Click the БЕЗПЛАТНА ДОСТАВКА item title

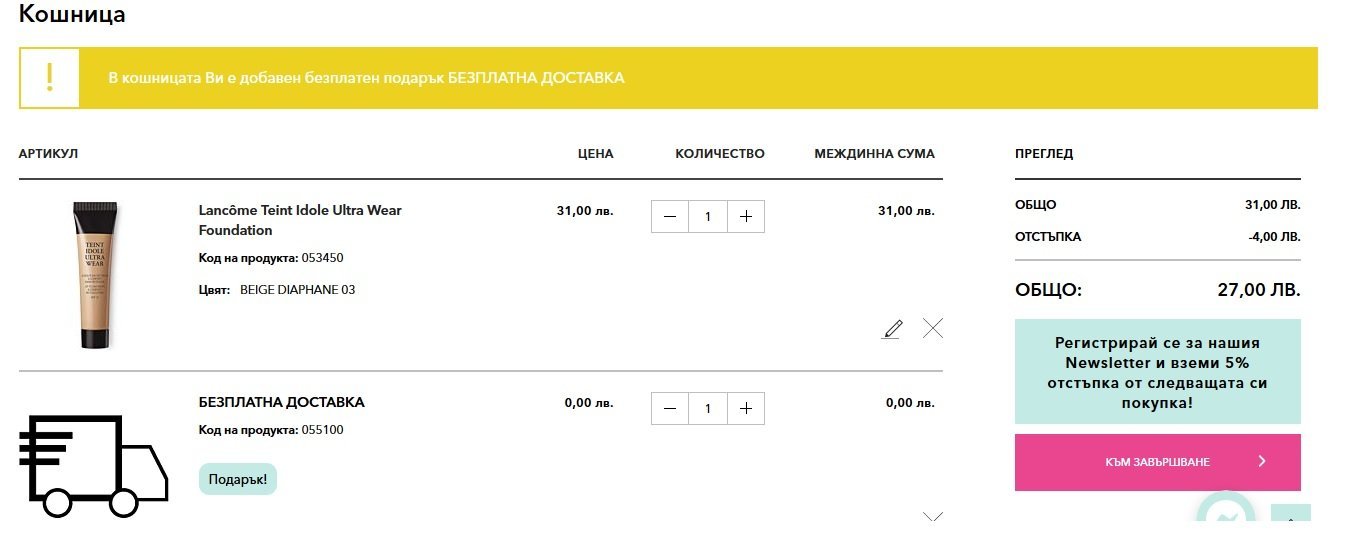(x=281, y=402)
